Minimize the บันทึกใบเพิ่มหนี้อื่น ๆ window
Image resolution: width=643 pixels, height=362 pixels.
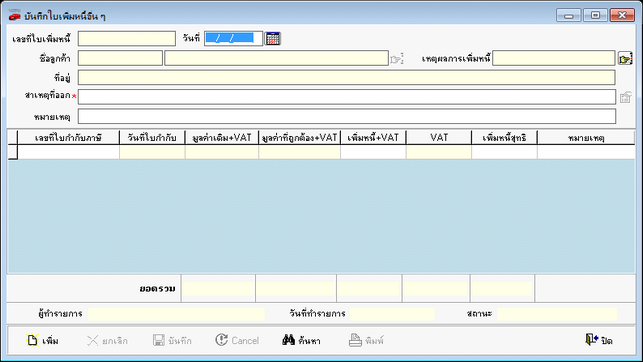568,16
